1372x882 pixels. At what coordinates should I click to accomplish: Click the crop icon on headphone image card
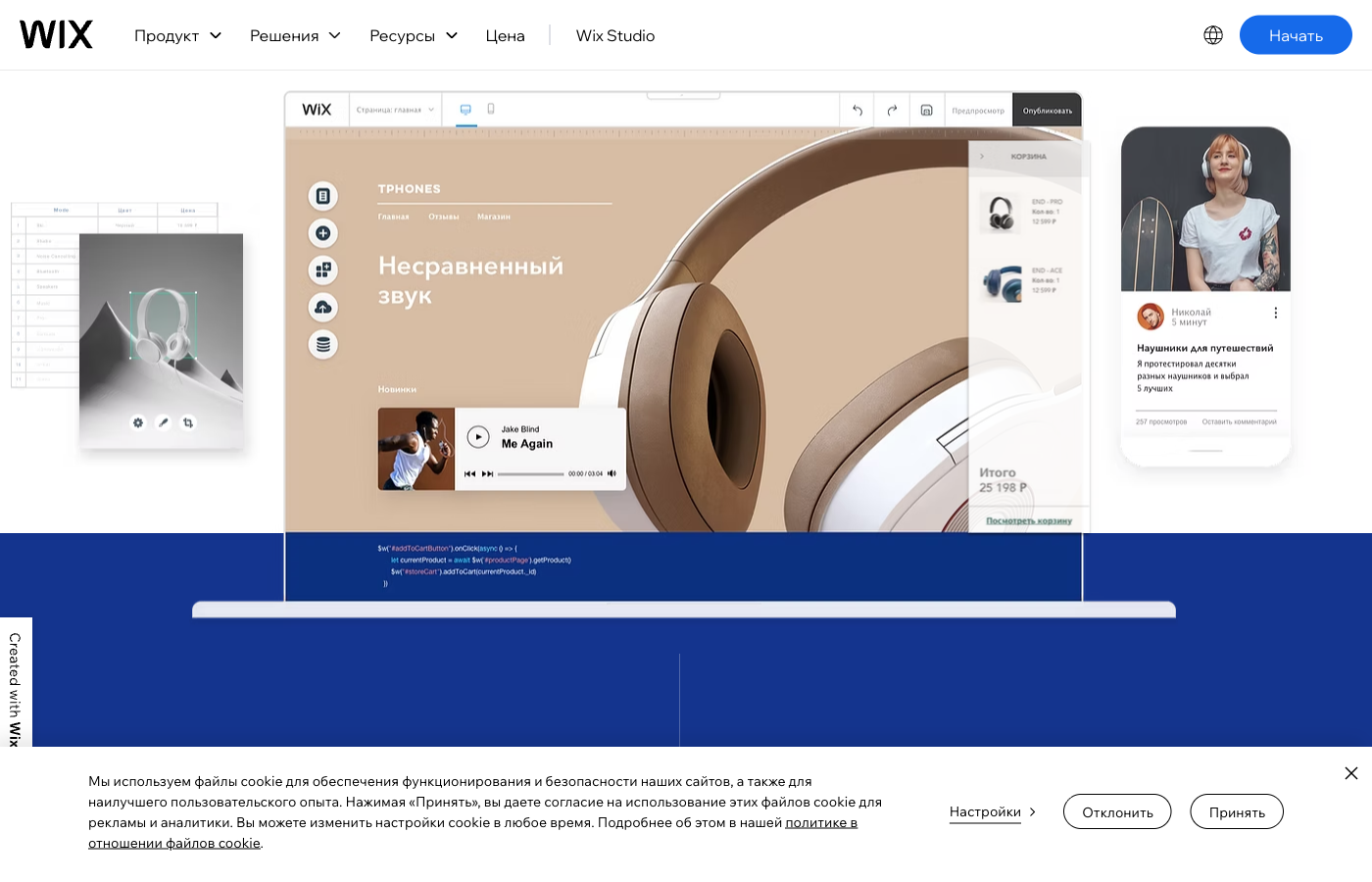(188, 422)
